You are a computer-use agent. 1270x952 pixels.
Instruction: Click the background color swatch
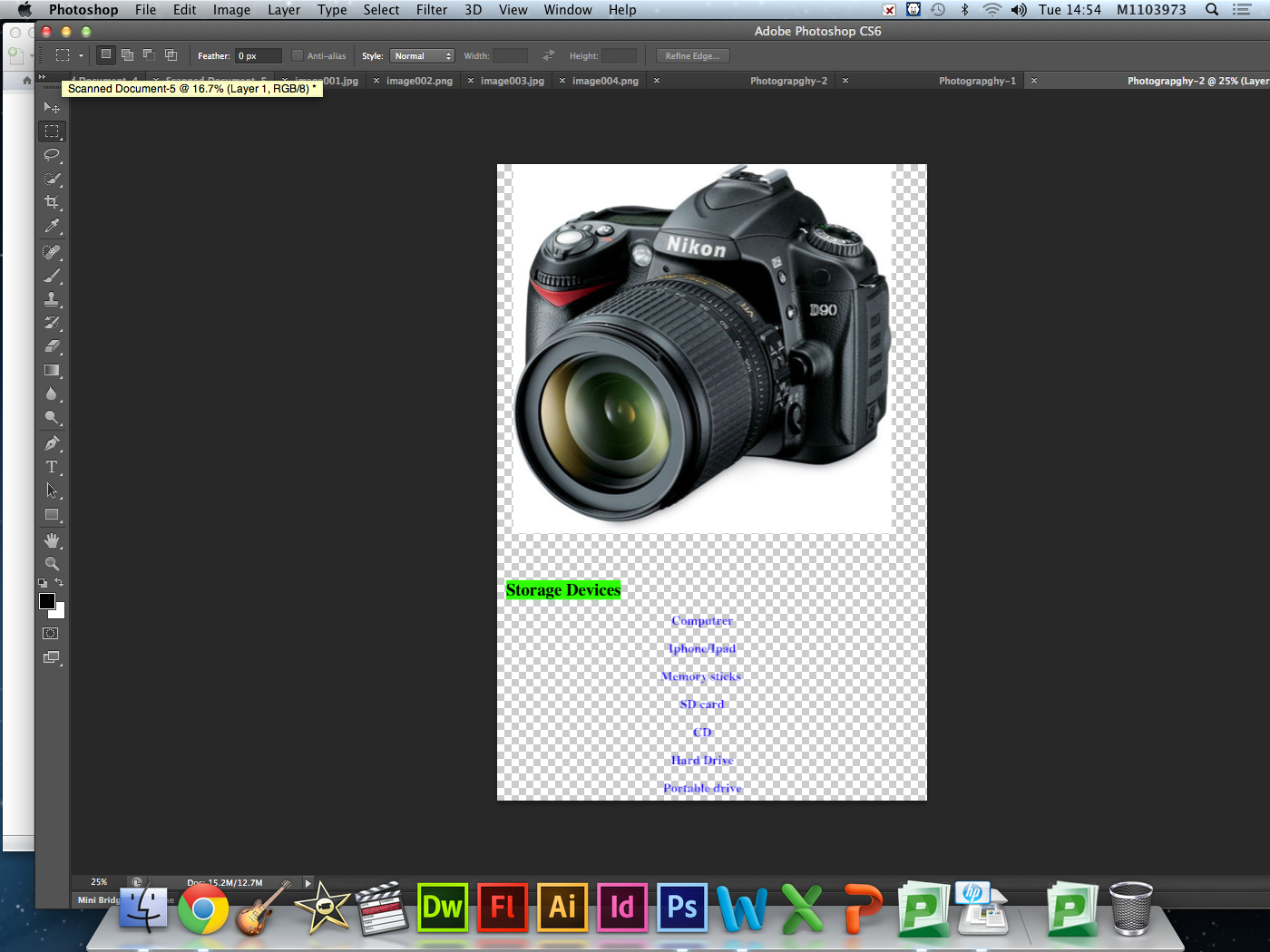[x=59, y=612]
